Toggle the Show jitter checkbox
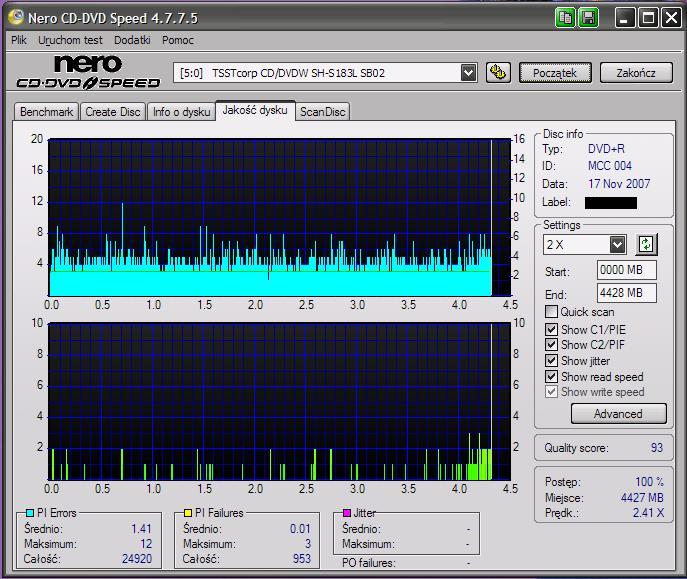 point(551,361)
